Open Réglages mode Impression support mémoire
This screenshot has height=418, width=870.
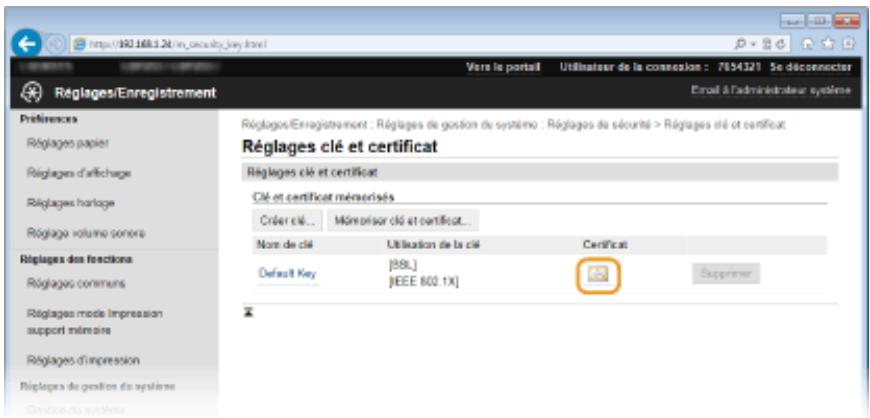[x=94, y=322]
